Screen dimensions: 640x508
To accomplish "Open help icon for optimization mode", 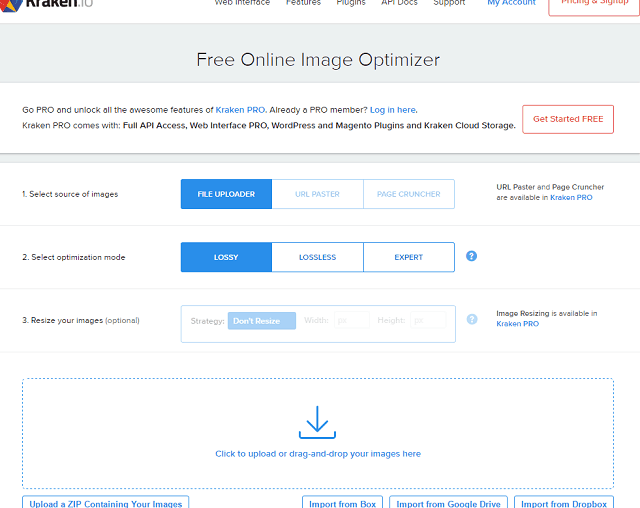I will [x=471, y=256].
